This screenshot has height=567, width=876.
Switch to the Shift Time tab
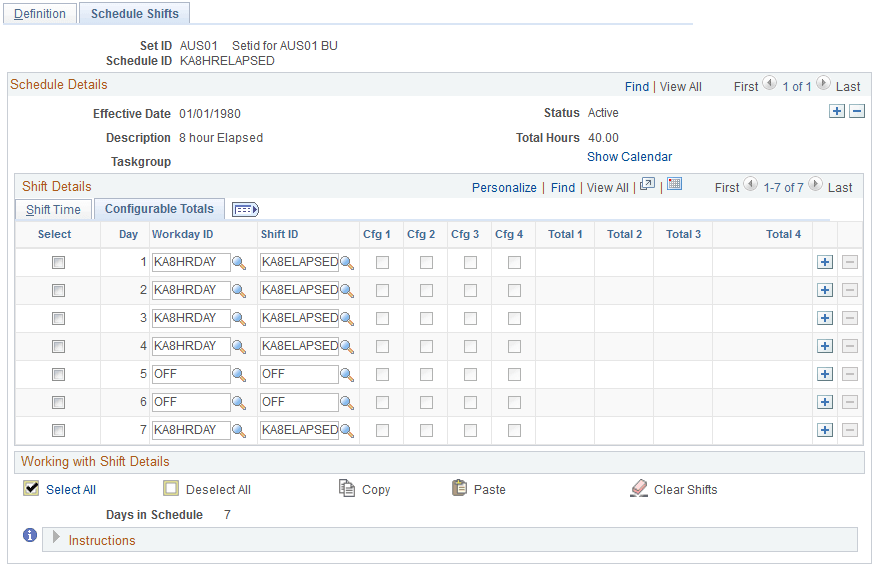tap(53, 209)
